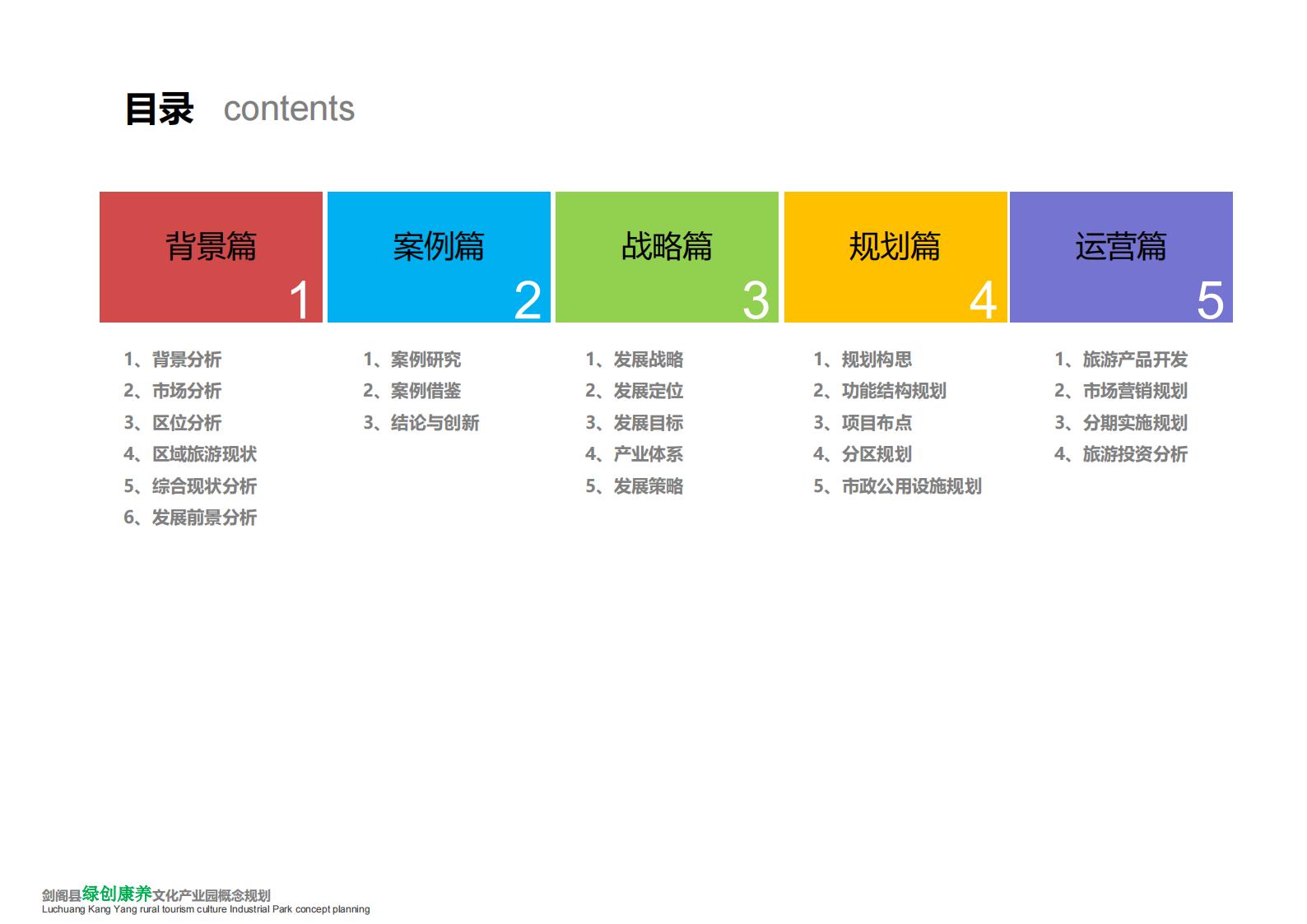
Task: Select '3、结论与创新' item
Action: (421, 423)
